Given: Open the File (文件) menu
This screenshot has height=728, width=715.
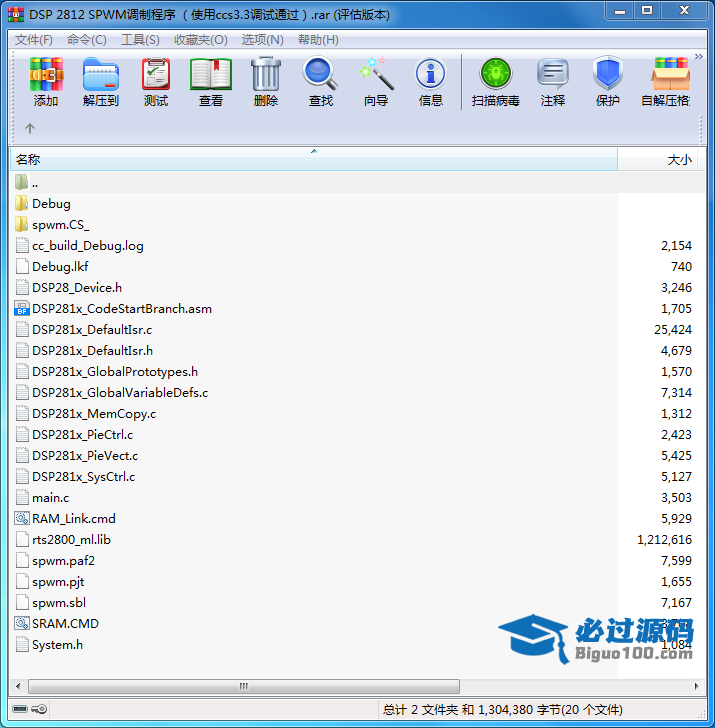Looking at the screenshot, I should coord(33,40).
